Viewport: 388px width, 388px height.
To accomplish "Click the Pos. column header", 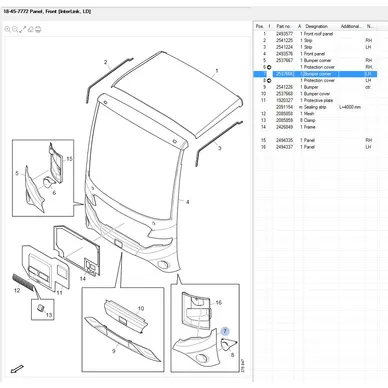I will click(x=260, y=26).
